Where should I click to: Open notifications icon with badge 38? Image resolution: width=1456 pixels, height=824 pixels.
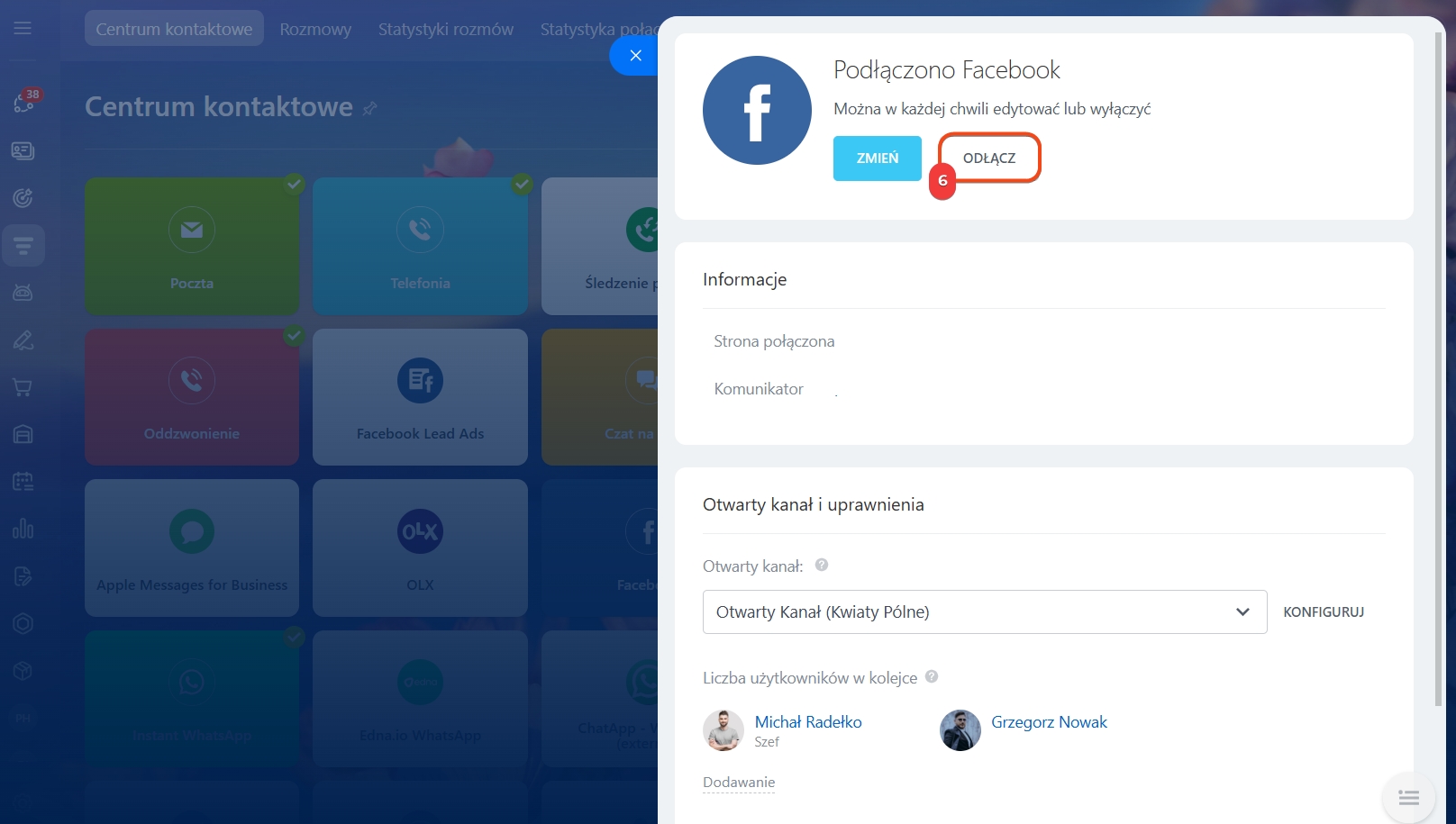(24, 102)
